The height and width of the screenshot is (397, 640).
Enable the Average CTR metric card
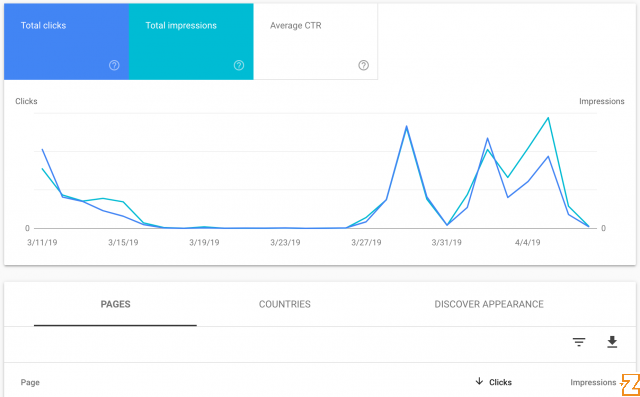316,42
